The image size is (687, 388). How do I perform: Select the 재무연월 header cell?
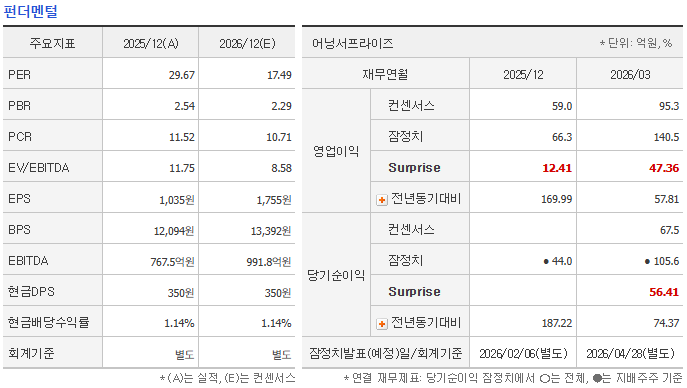click(x=385, y=74)
